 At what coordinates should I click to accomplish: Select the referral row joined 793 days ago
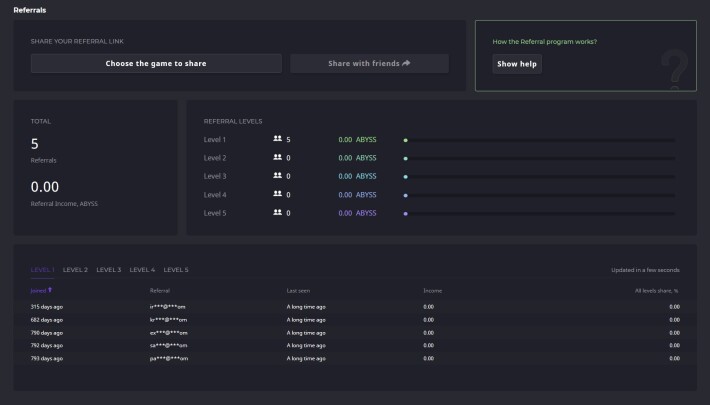(355, 358)
